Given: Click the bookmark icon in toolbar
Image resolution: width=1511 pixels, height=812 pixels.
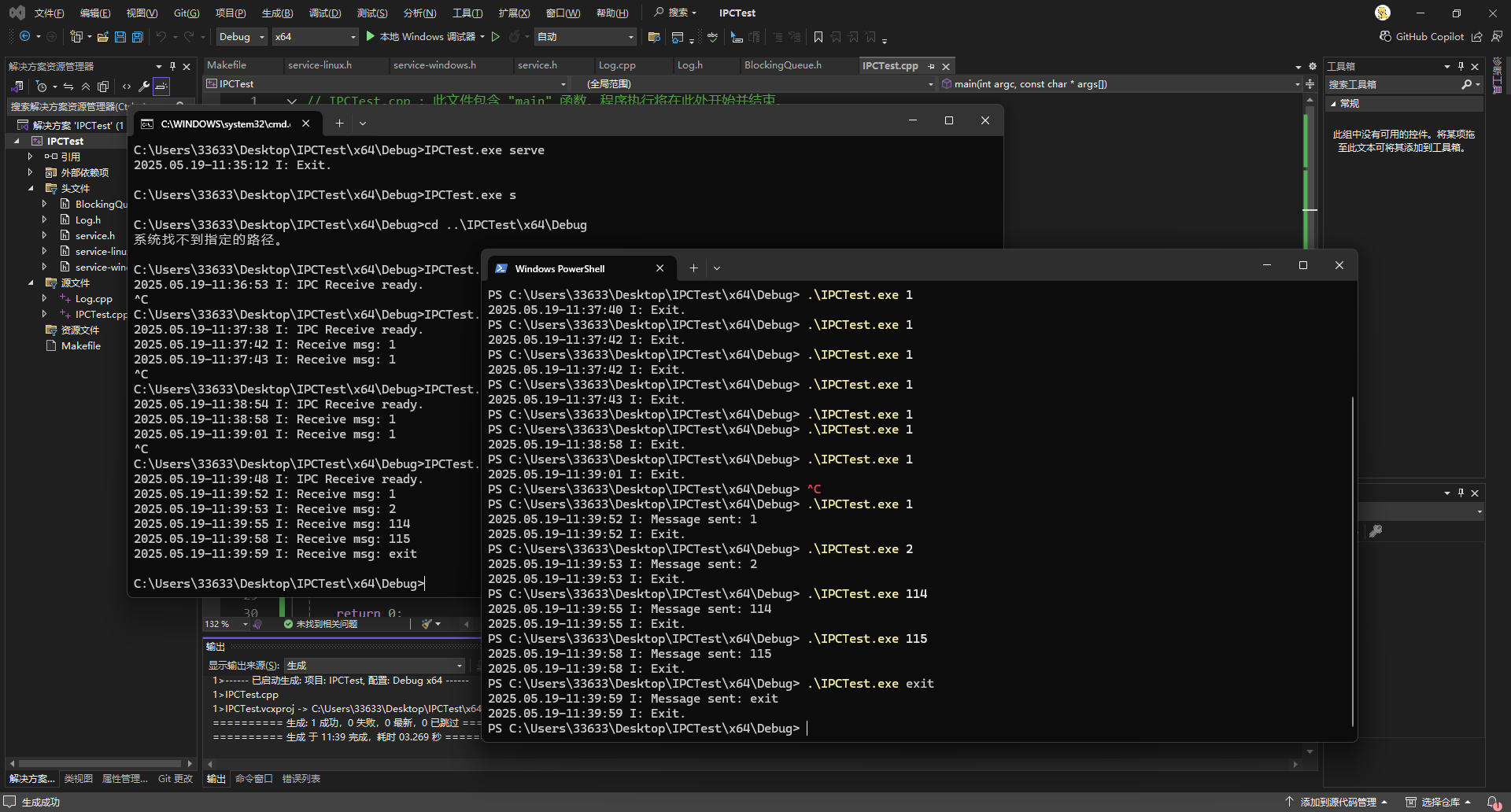Looking at the screenshot, I should [x=818, y=37].
